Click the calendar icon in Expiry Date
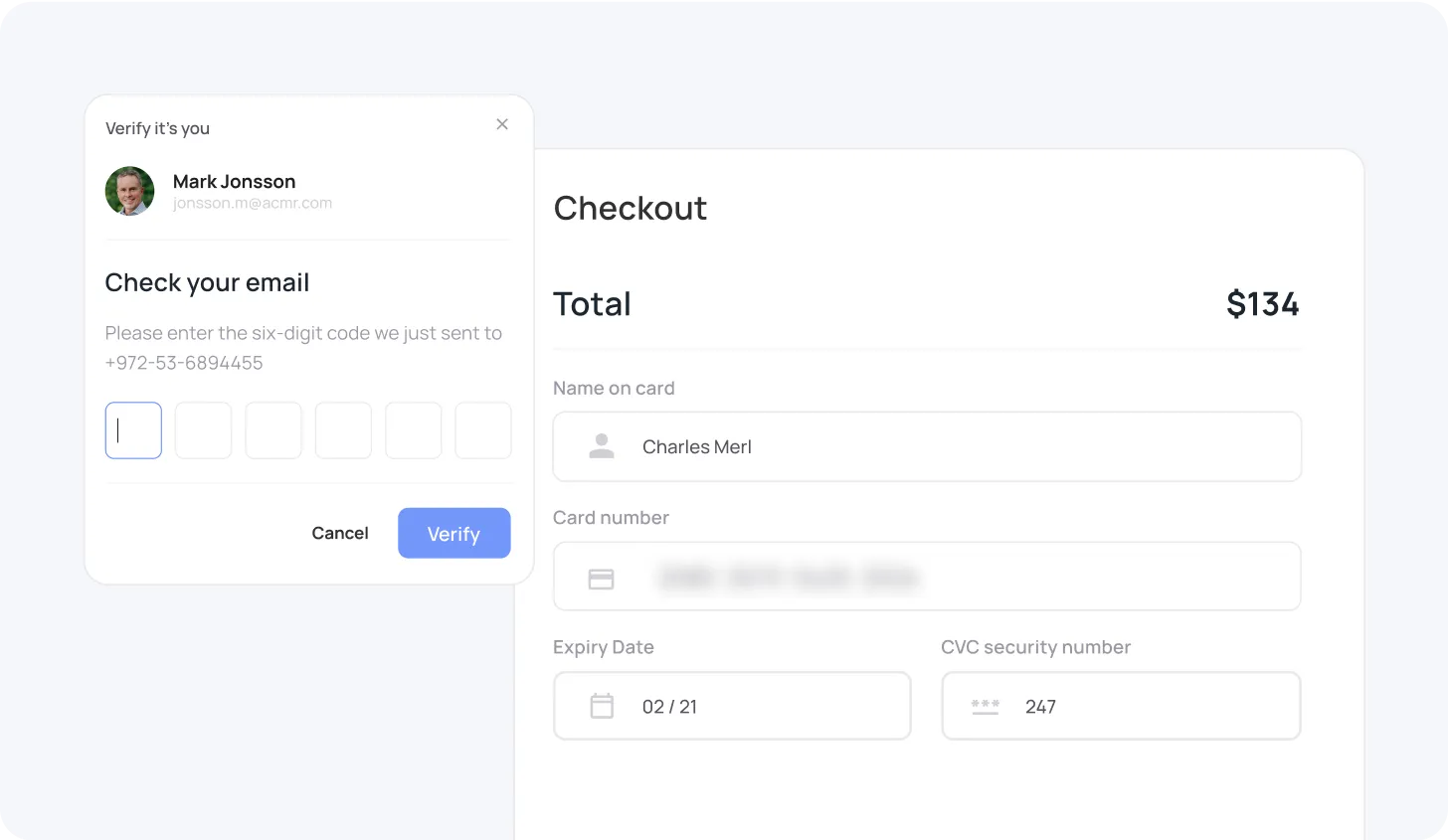 click(x=602, y=706)
